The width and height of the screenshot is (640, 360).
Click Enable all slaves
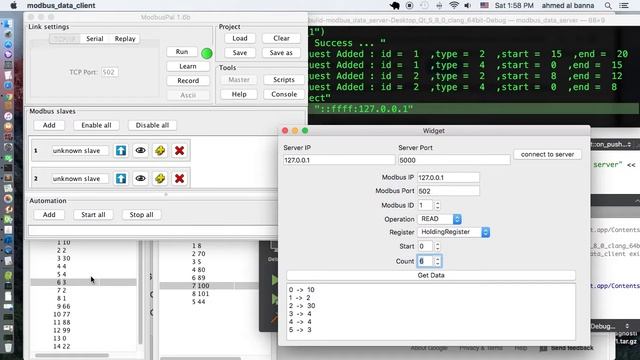(96, 125)
